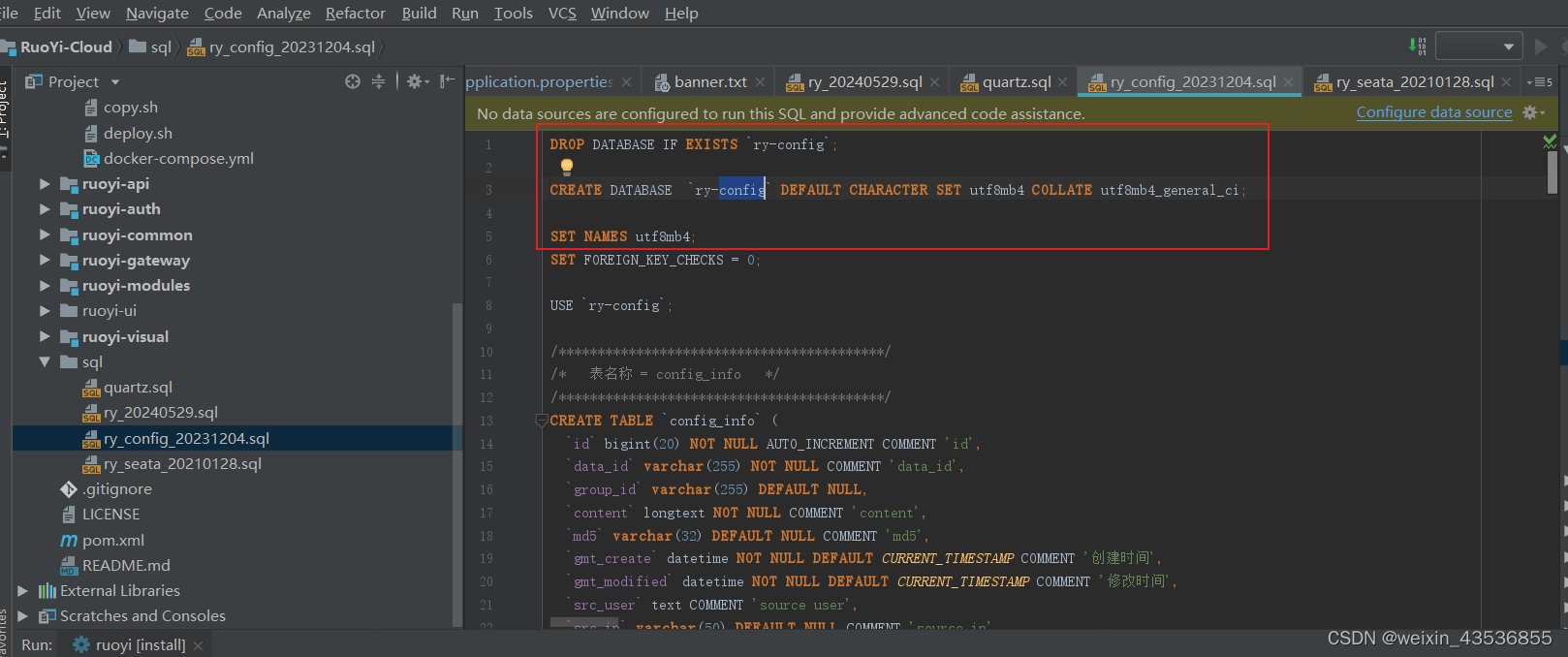
Task: Close the banner.txt tab
Action: click(760, 82)
